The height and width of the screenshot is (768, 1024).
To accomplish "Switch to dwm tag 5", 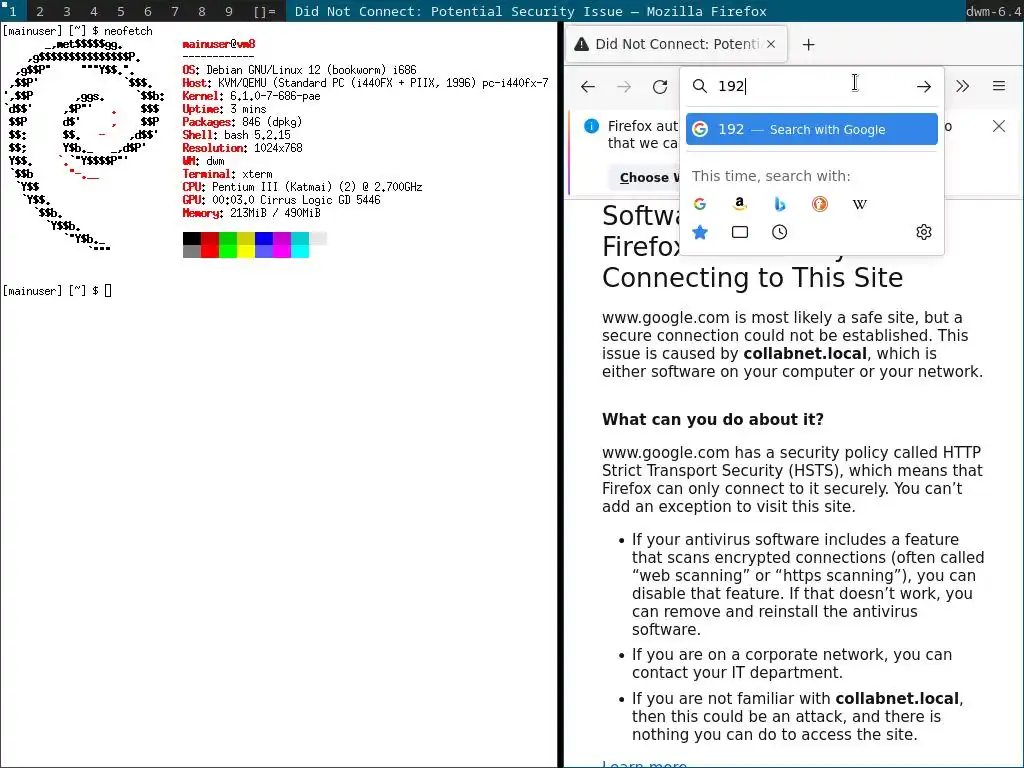I will click(x=121, y=11).
